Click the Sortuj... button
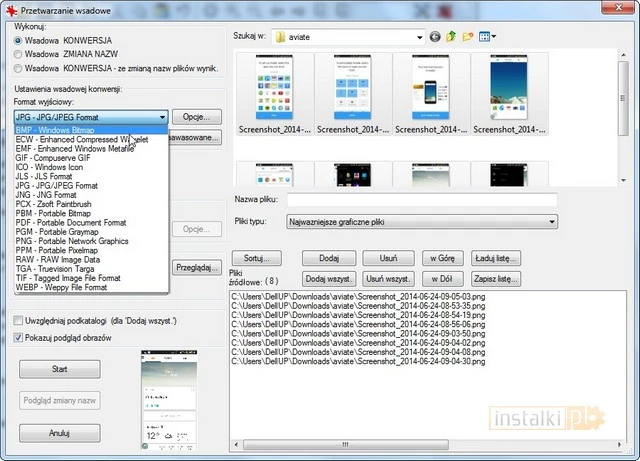This screenshot has height=461, width=640. [256, 258]
